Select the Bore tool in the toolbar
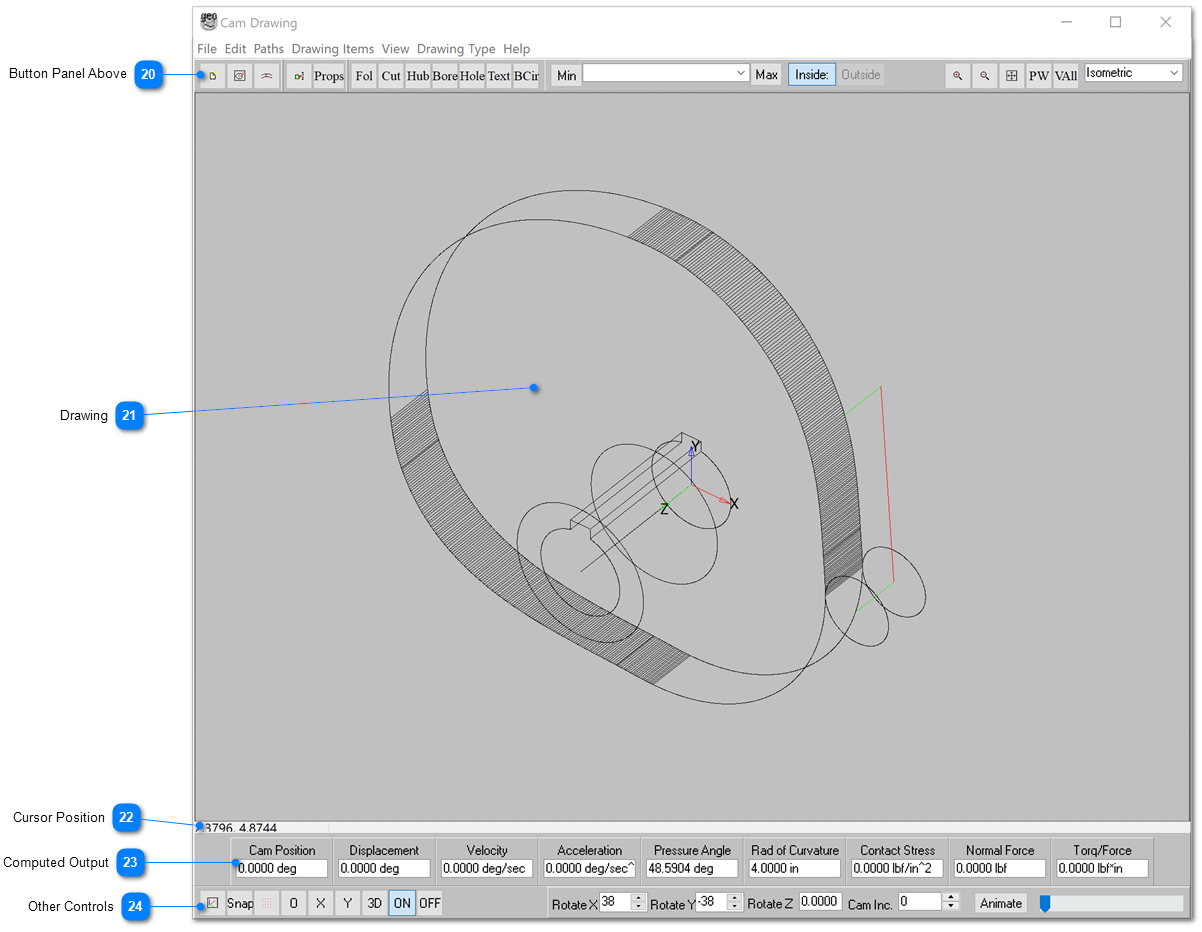Viewport: 1202px width, 932px height. [x=445, y=76]
